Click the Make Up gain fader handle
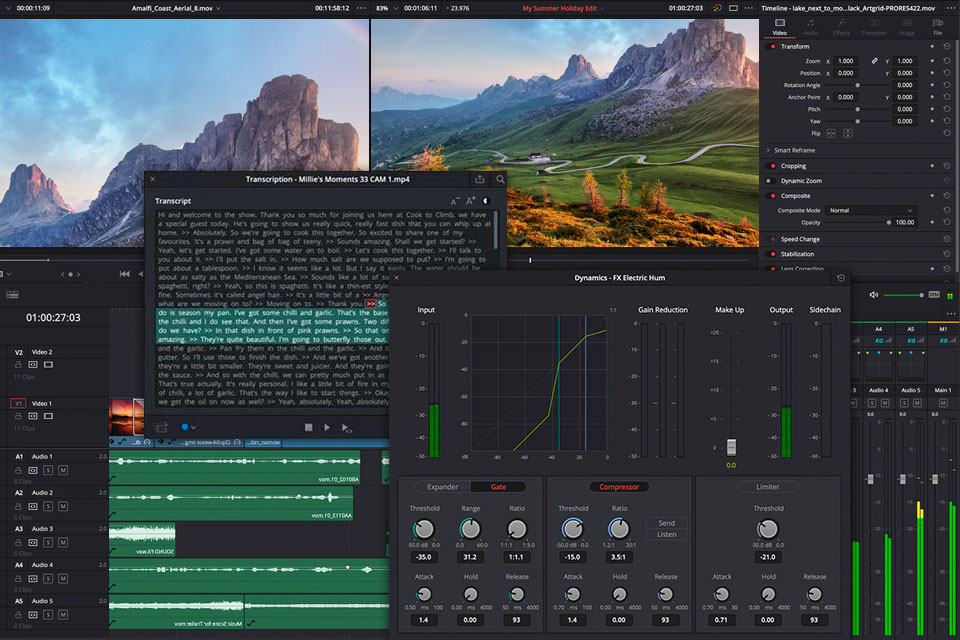Viewport: 960px width, 640px height. pyautogui.click(x=731, y=446)
